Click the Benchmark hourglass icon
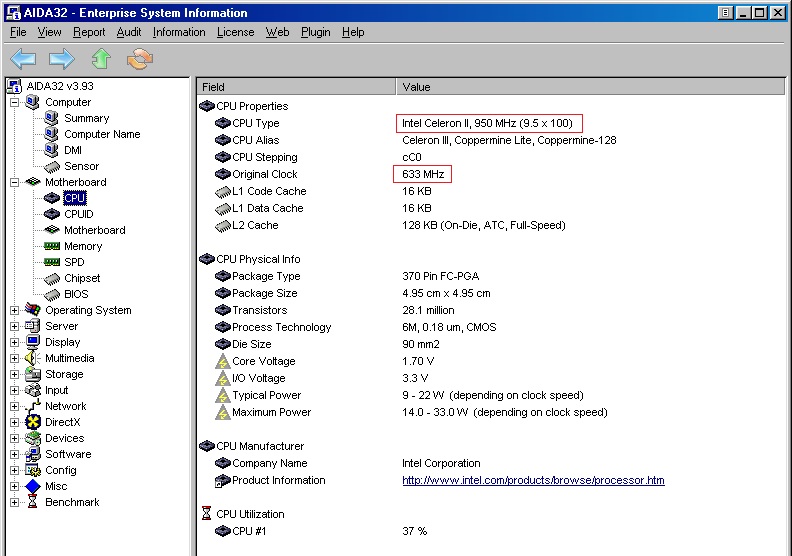792x556 pixels. coord(32,502)
